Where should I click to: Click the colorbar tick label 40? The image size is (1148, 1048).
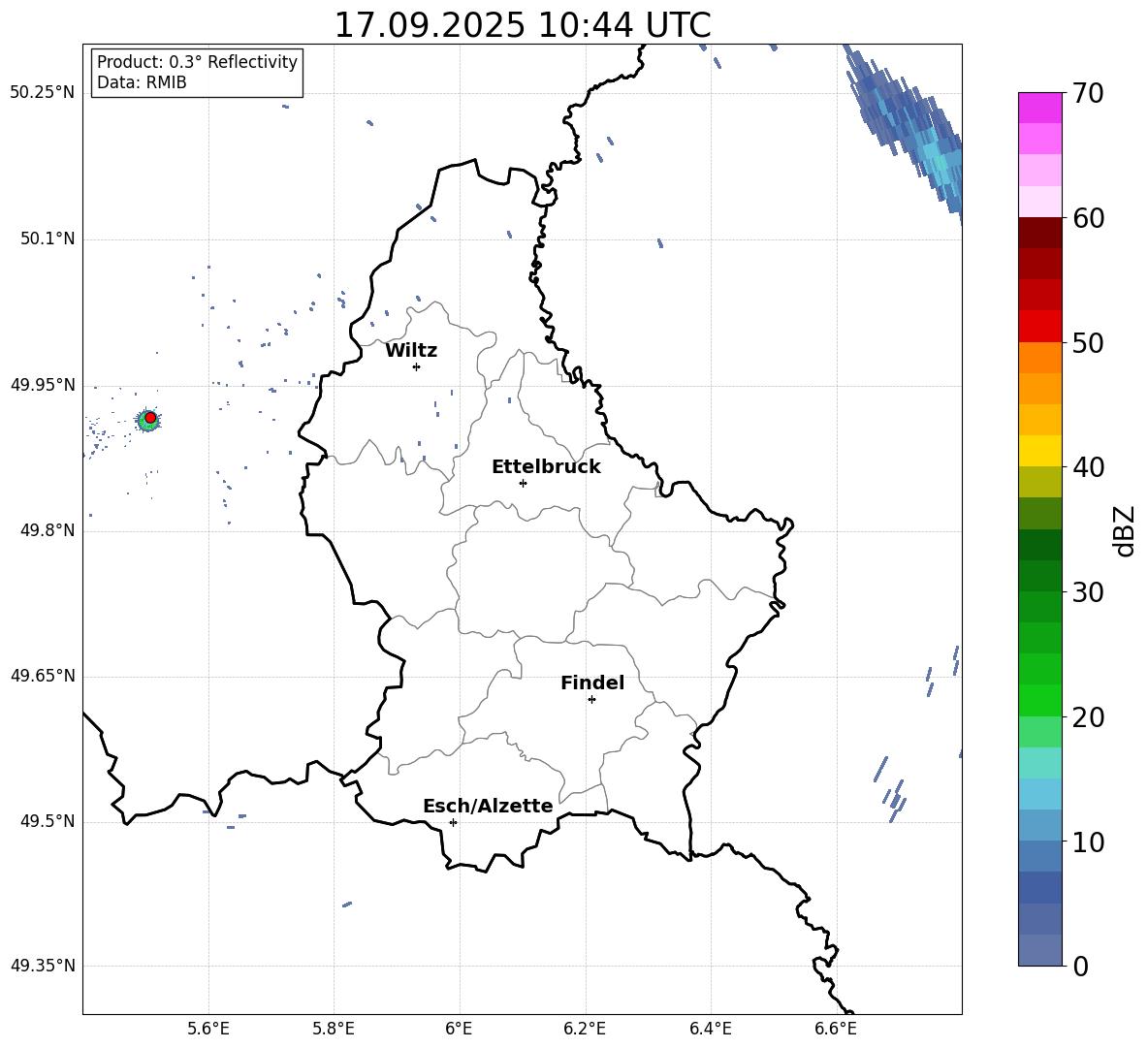coord(1088,467)
